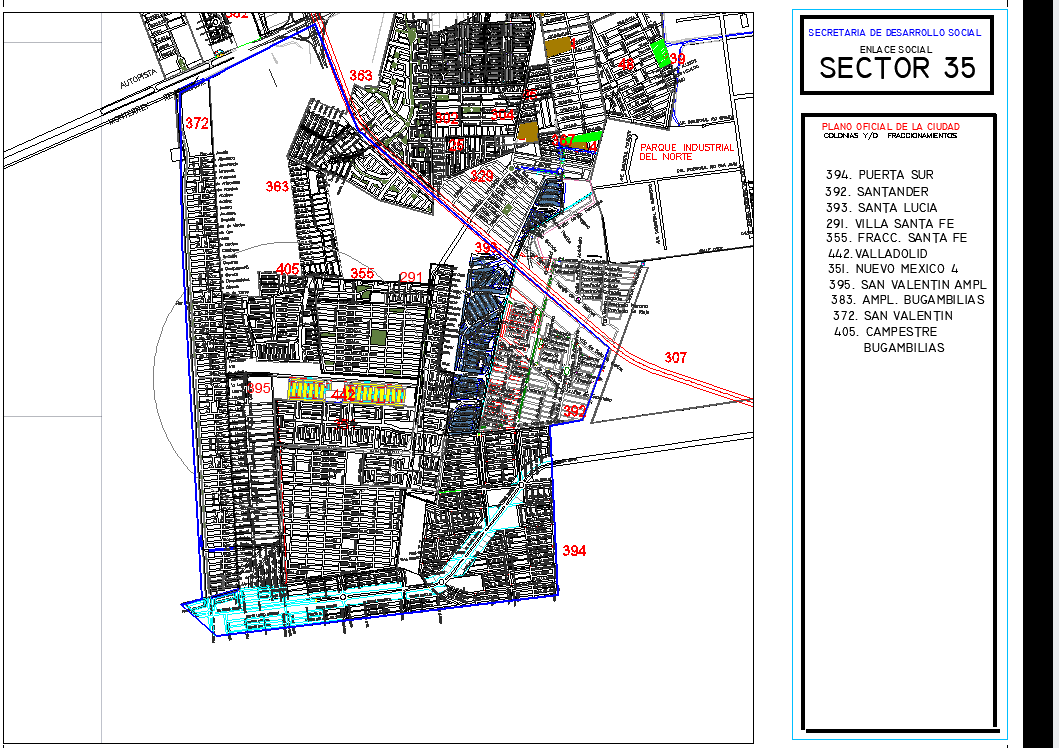The image size is (1059, 748).
Task: Click legend entry 393. SANTA LUCIA
Action: point(881,207)
